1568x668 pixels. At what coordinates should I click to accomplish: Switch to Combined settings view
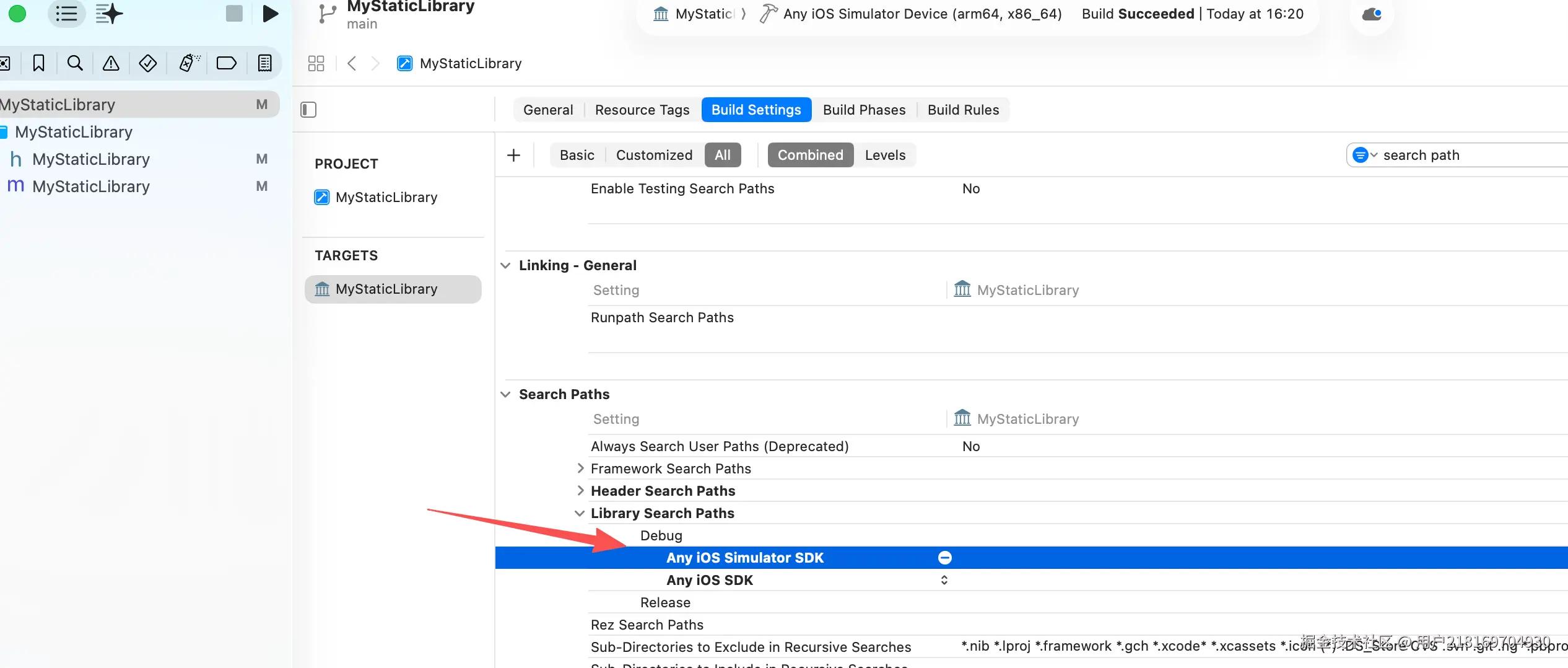pos(811,155)
